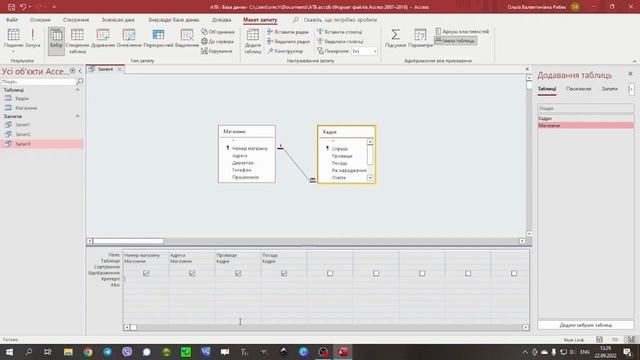The image size is (640, 360).
Task: Click Додати вибрані таблиці button
Action: click(x=585, y=325)
